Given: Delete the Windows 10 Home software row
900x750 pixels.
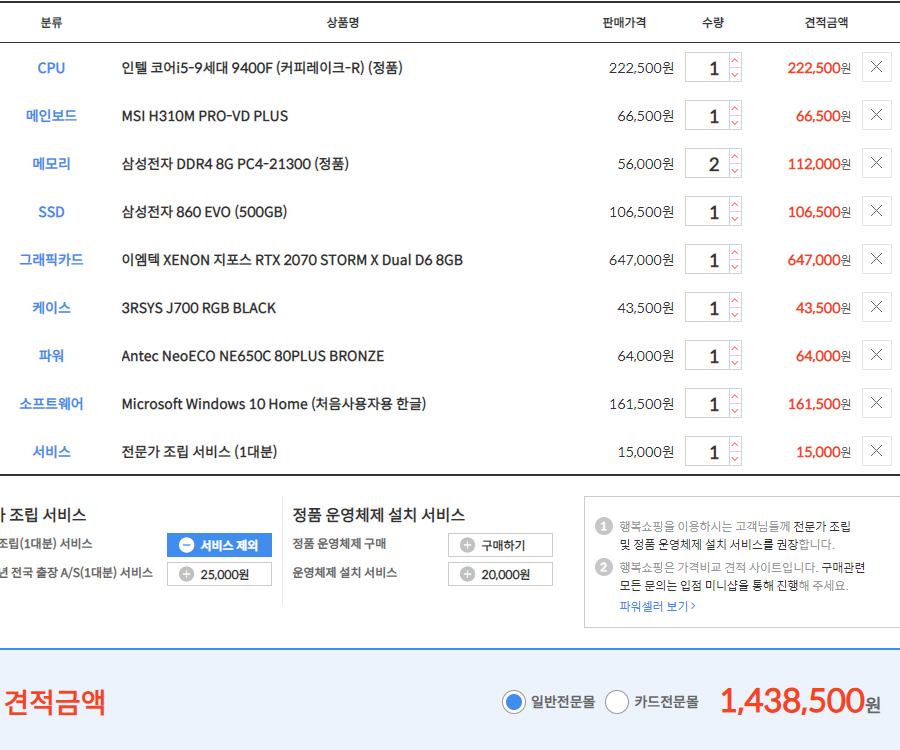Looking at the screenshot, I should tap(876, 403).
